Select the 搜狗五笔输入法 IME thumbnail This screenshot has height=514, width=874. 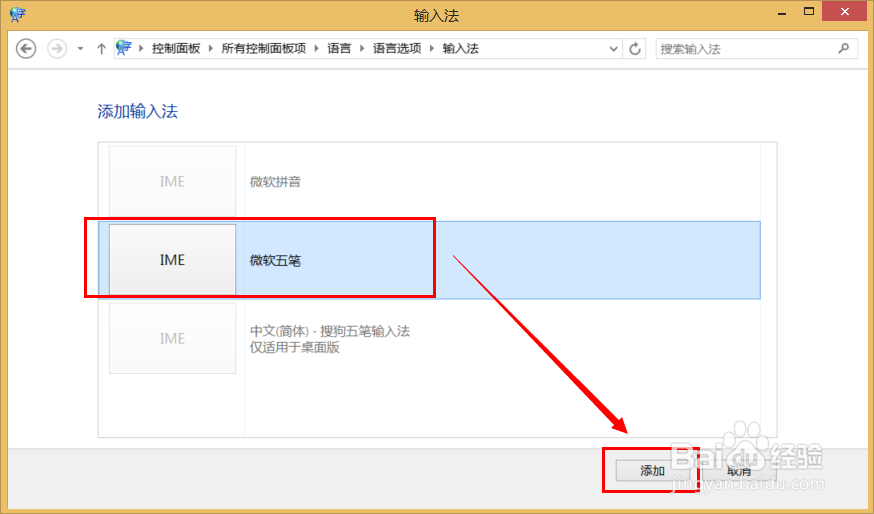(x=172, y=338)
